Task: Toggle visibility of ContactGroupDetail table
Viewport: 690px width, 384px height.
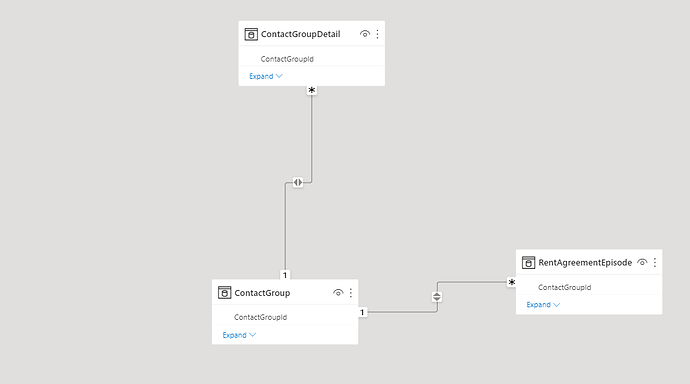Action: coord(364,34)
